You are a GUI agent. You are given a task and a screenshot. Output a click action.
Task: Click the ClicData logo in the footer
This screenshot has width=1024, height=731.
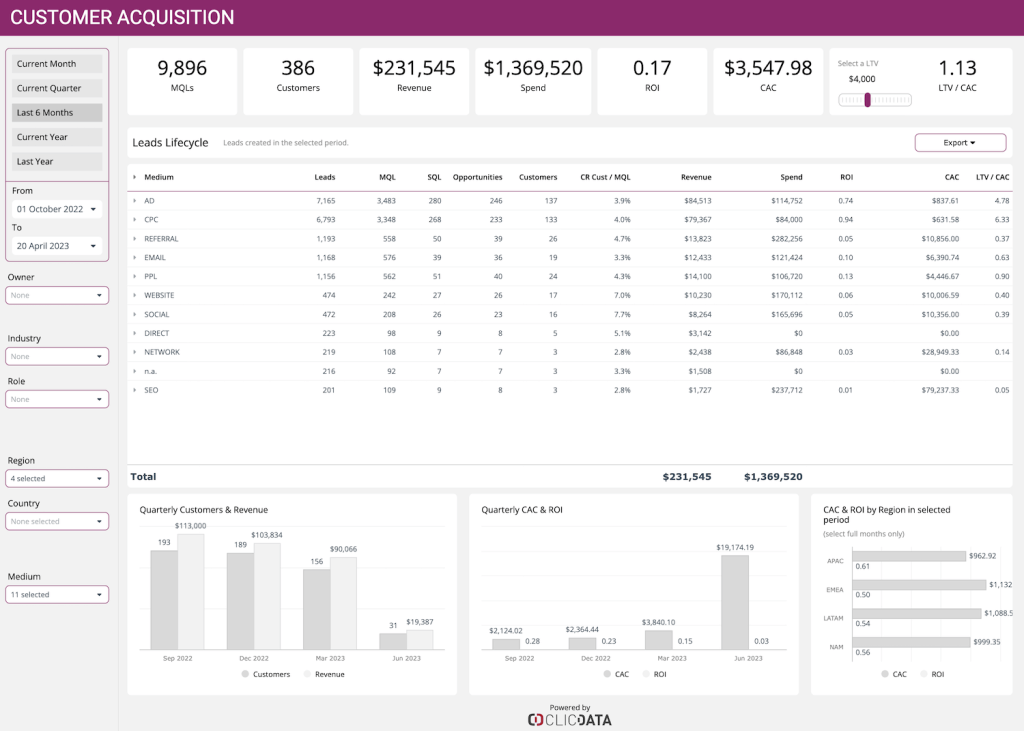(x=569, y=720)
